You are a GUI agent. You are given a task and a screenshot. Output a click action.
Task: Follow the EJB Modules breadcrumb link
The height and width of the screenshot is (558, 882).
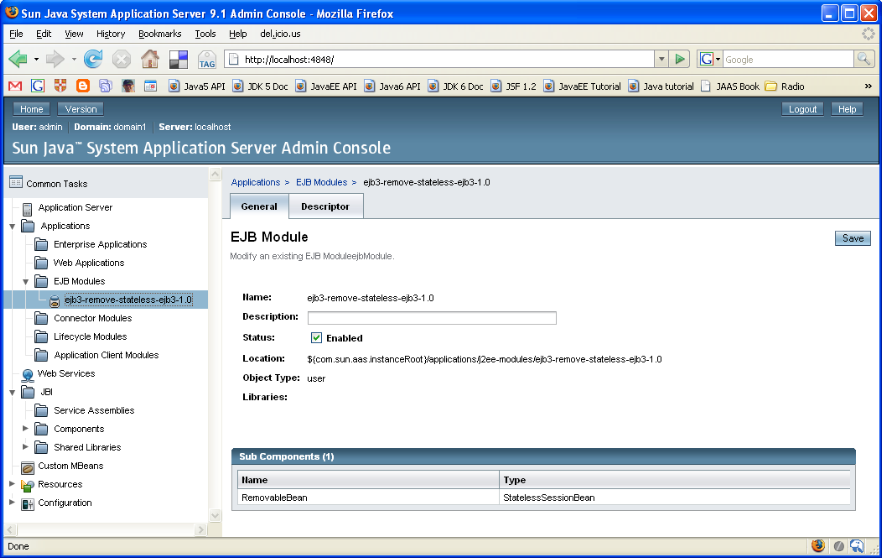[x=322, y=182]
